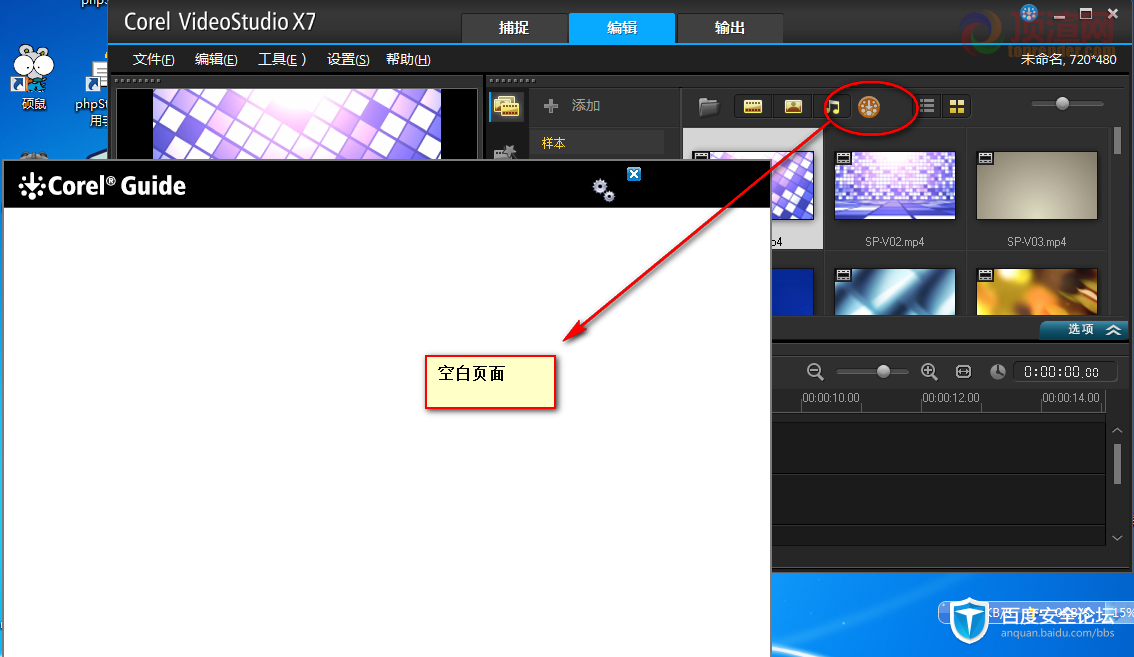Click the VideoStudio snowflake title icon
1134x657 pixels.
tap(1028, 13)
